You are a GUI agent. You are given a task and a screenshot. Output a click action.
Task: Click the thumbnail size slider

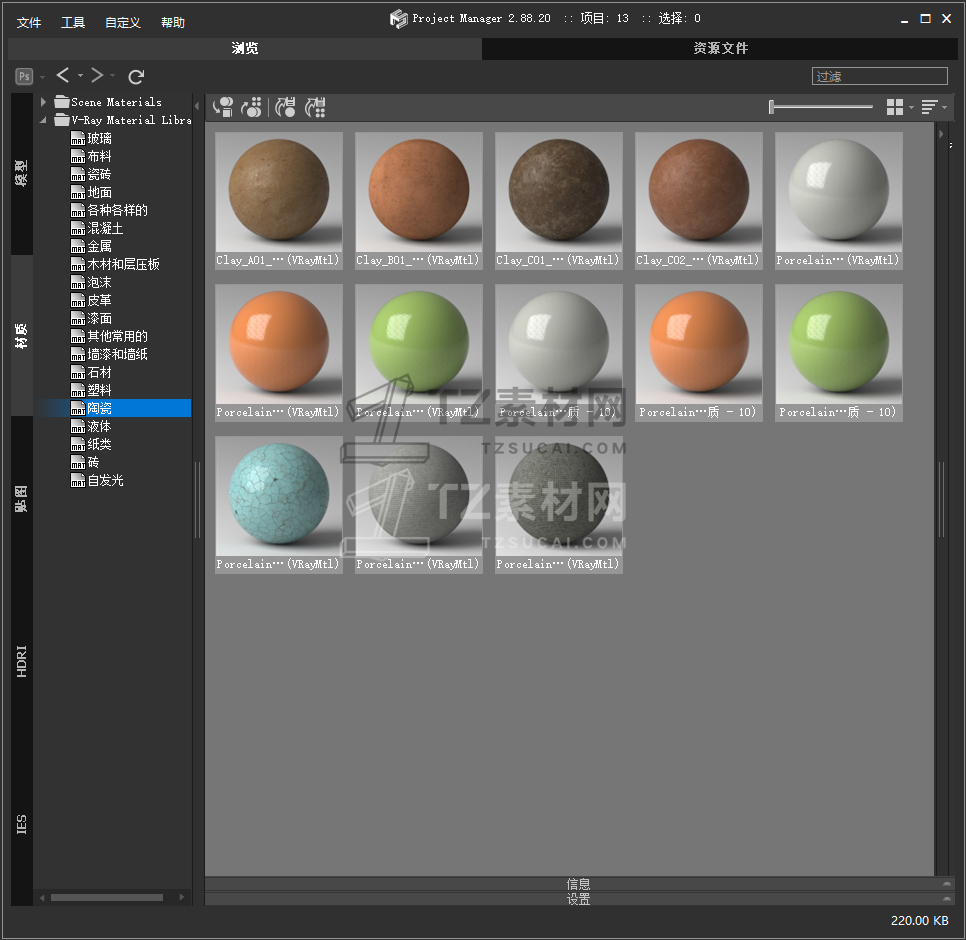[821, 107]
